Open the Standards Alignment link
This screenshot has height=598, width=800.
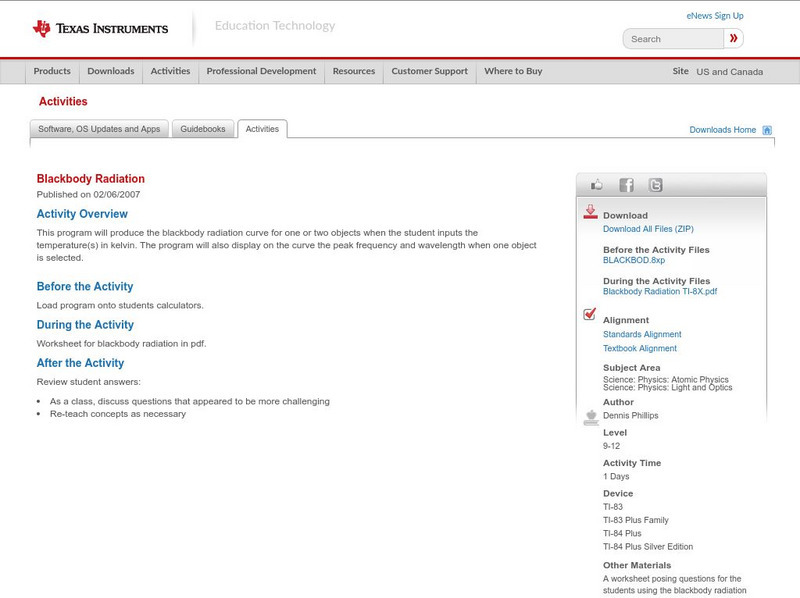642,334
